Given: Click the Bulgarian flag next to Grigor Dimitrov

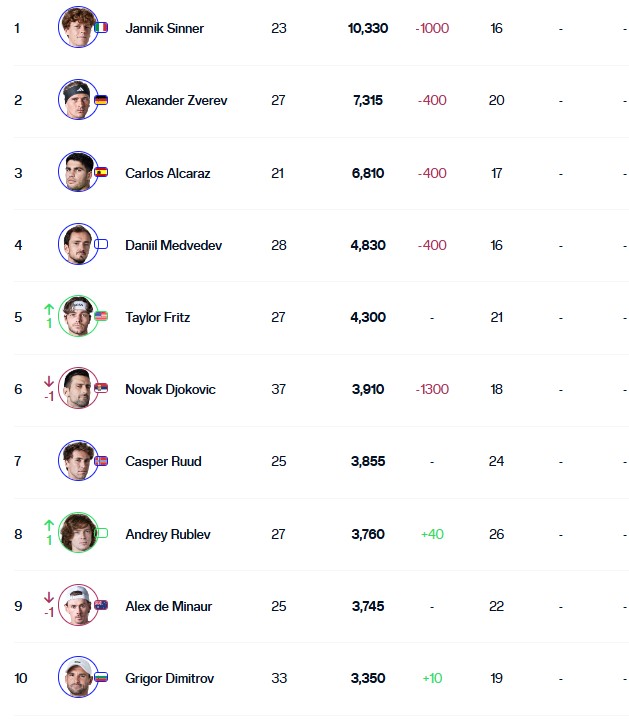Looking at the screenshot, I should click(101, 677).
